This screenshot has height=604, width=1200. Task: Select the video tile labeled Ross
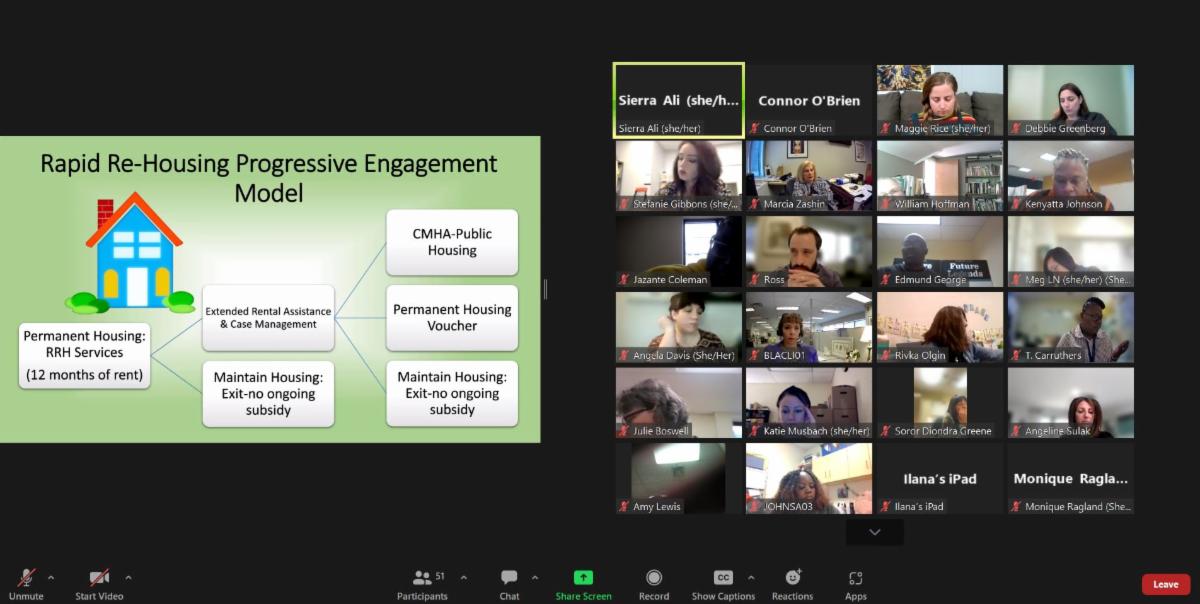pyautogui.click(x=809, y=252)
